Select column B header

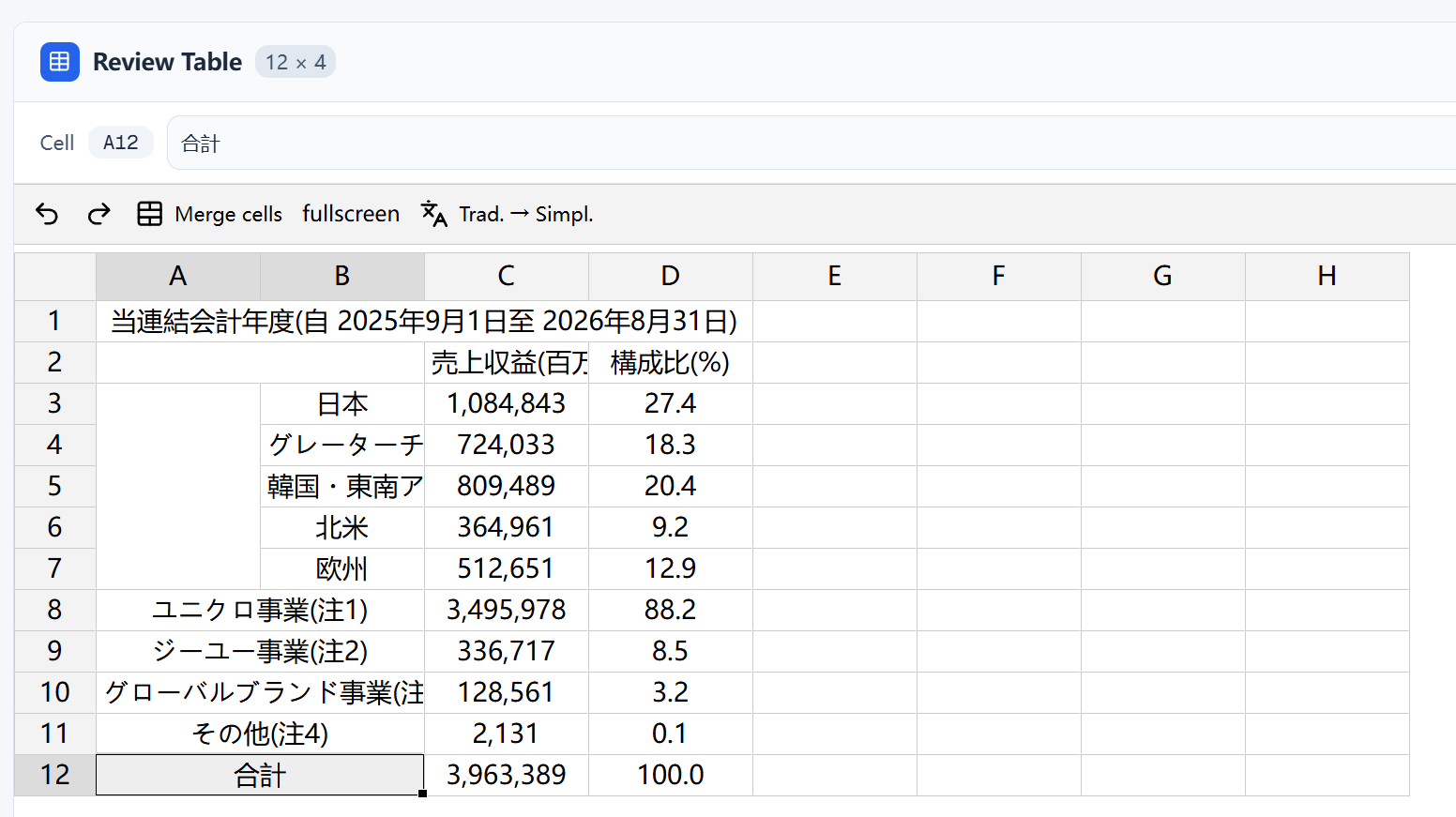tap(342, 276)
